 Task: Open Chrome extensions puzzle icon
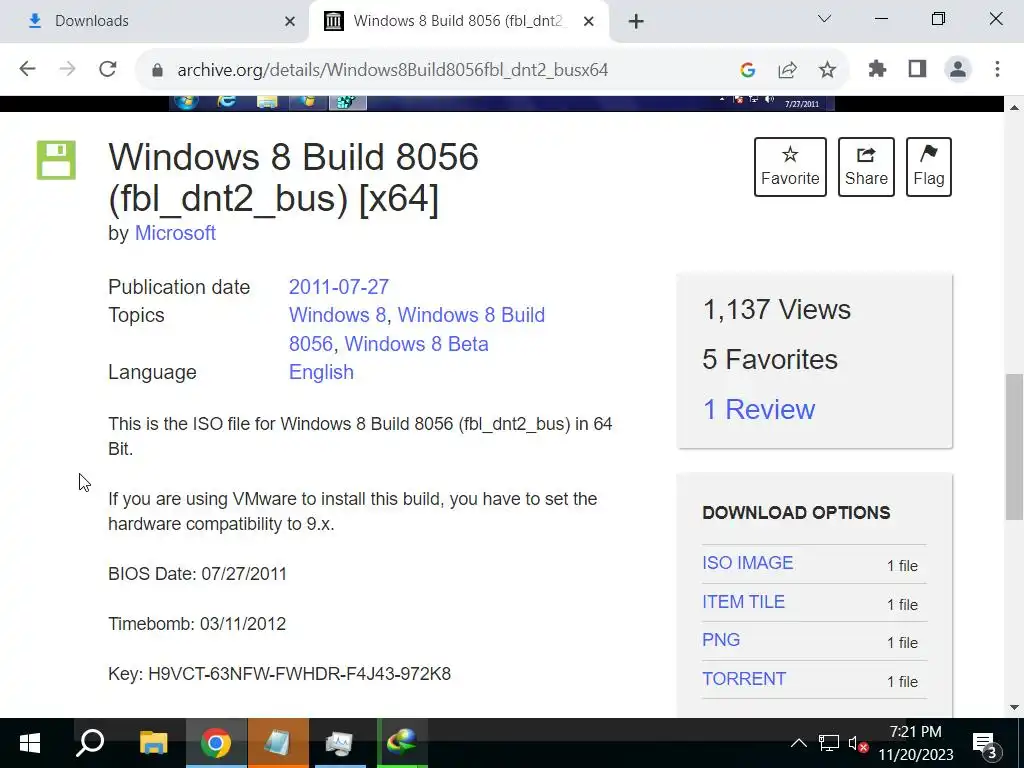[877, 69]
